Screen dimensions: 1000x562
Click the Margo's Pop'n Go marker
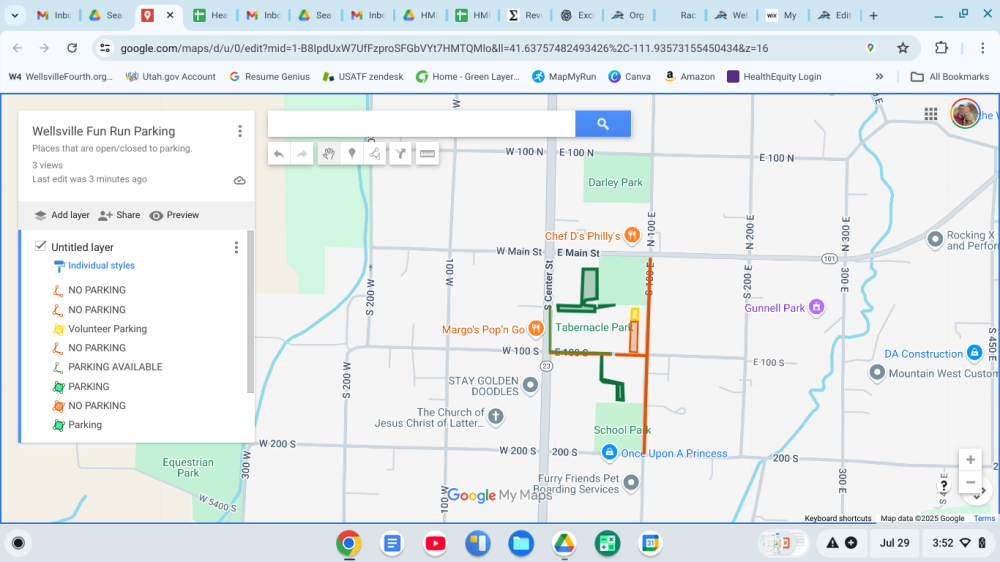coord(536,329)
